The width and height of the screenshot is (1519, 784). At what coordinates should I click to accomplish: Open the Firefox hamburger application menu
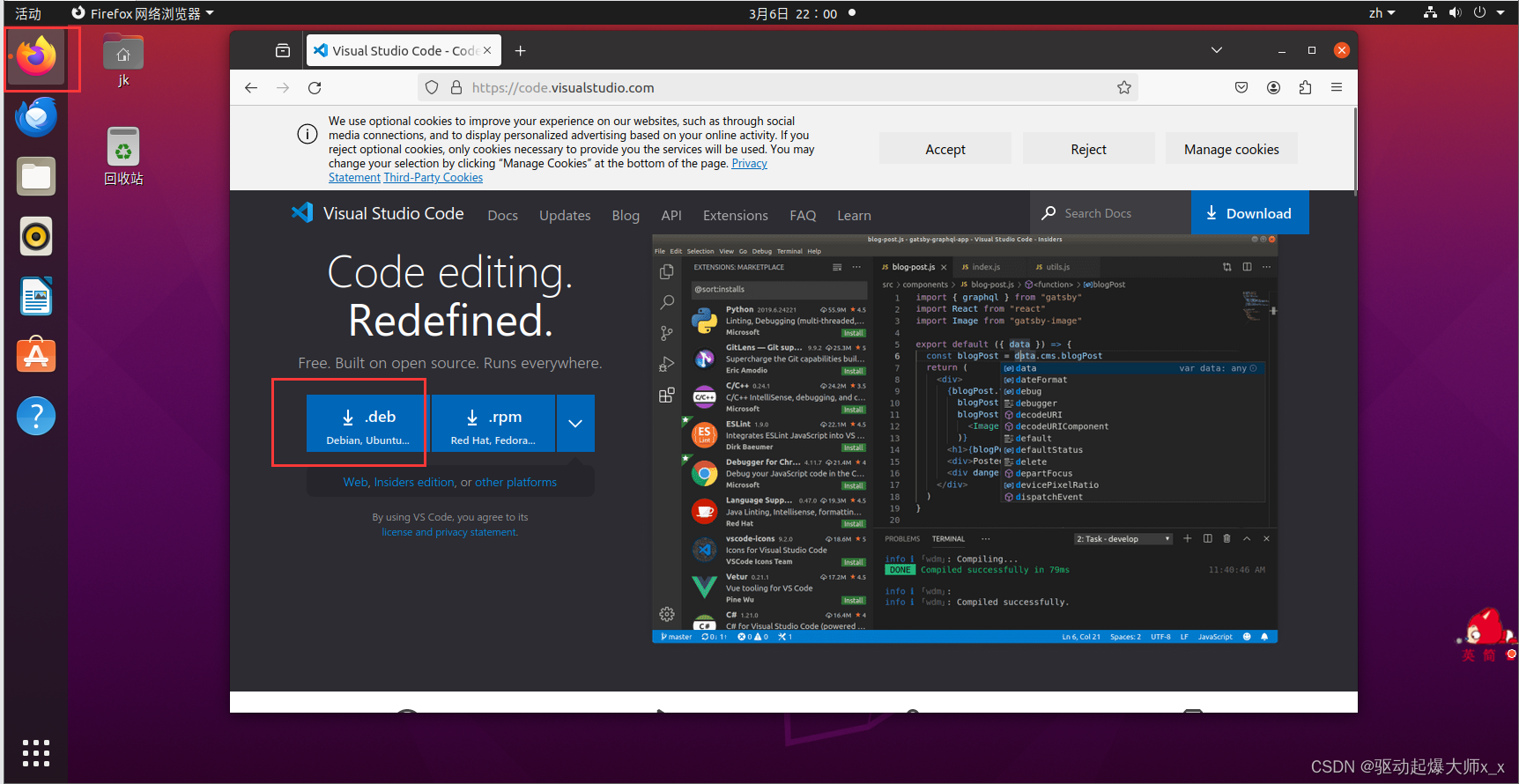coord(1337,87)
